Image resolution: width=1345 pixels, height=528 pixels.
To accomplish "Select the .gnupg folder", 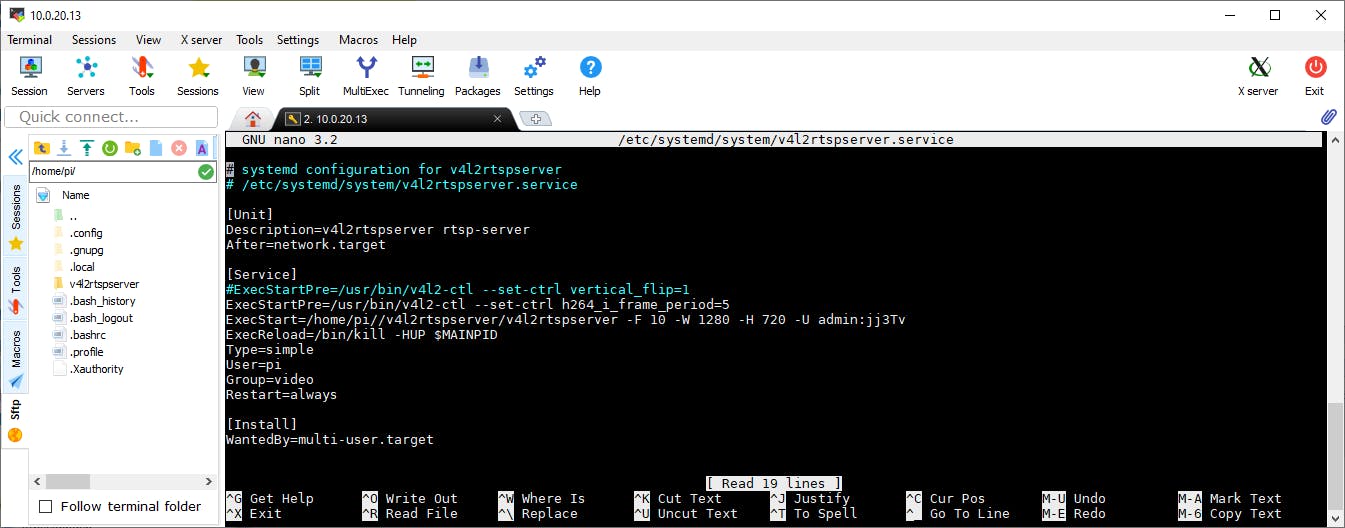I will tap(86, 250).
